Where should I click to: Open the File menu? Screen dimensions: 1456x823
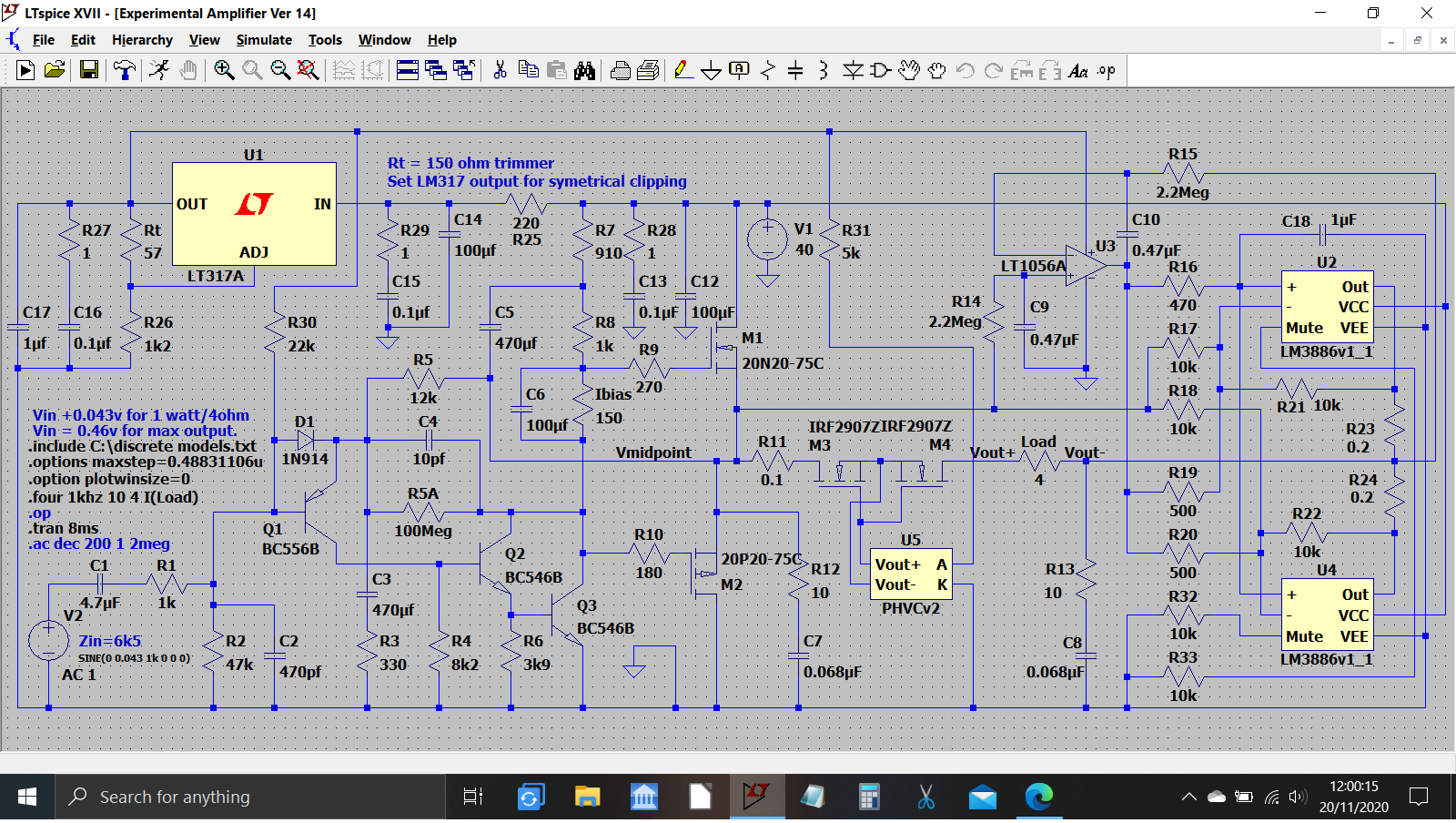(44, 40)
